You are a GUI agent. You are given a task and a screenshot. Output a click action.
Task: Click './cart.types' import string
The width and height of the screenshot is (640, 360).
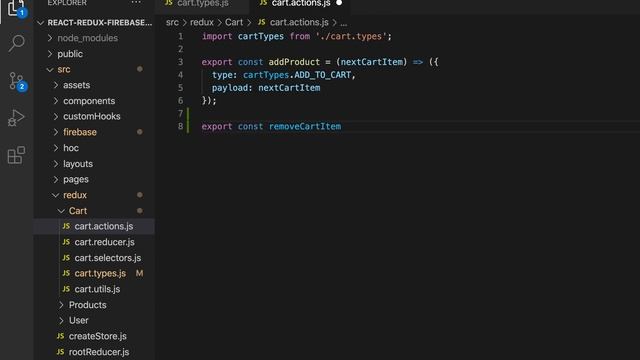click(351, 36)
